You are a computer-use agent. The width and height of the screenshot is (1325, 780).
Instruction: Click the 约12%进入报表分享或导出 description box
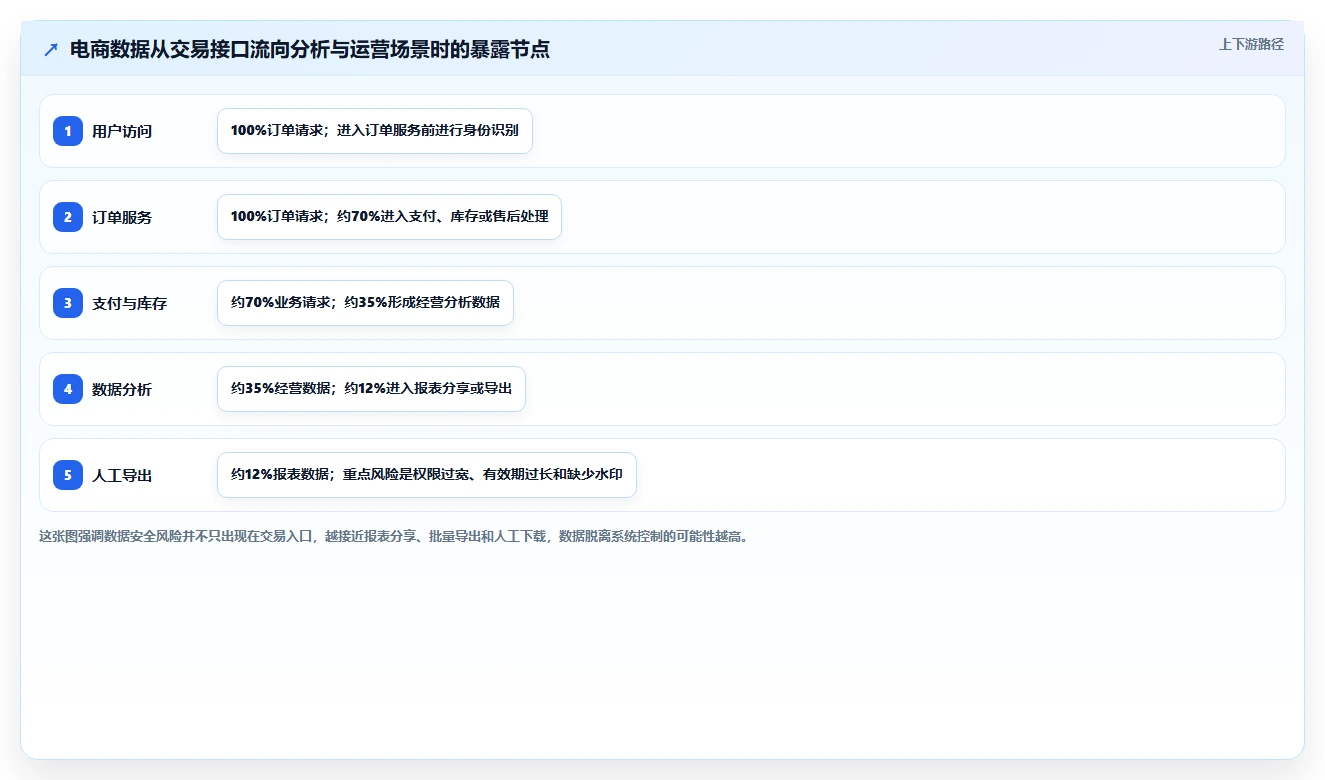pyautogui.click(x=371, y=389)
